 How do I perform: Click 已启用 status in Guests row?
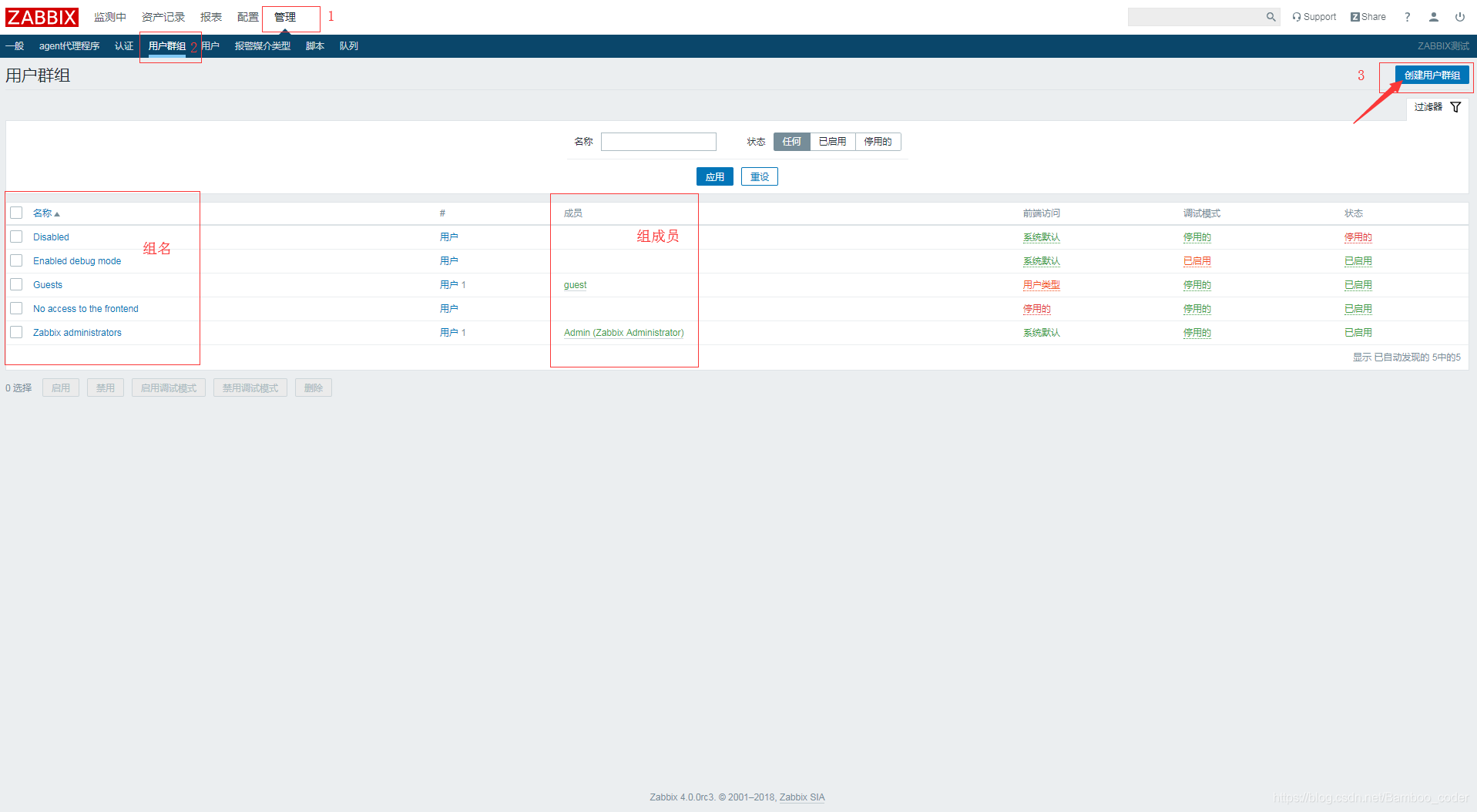pos(1358,285)
